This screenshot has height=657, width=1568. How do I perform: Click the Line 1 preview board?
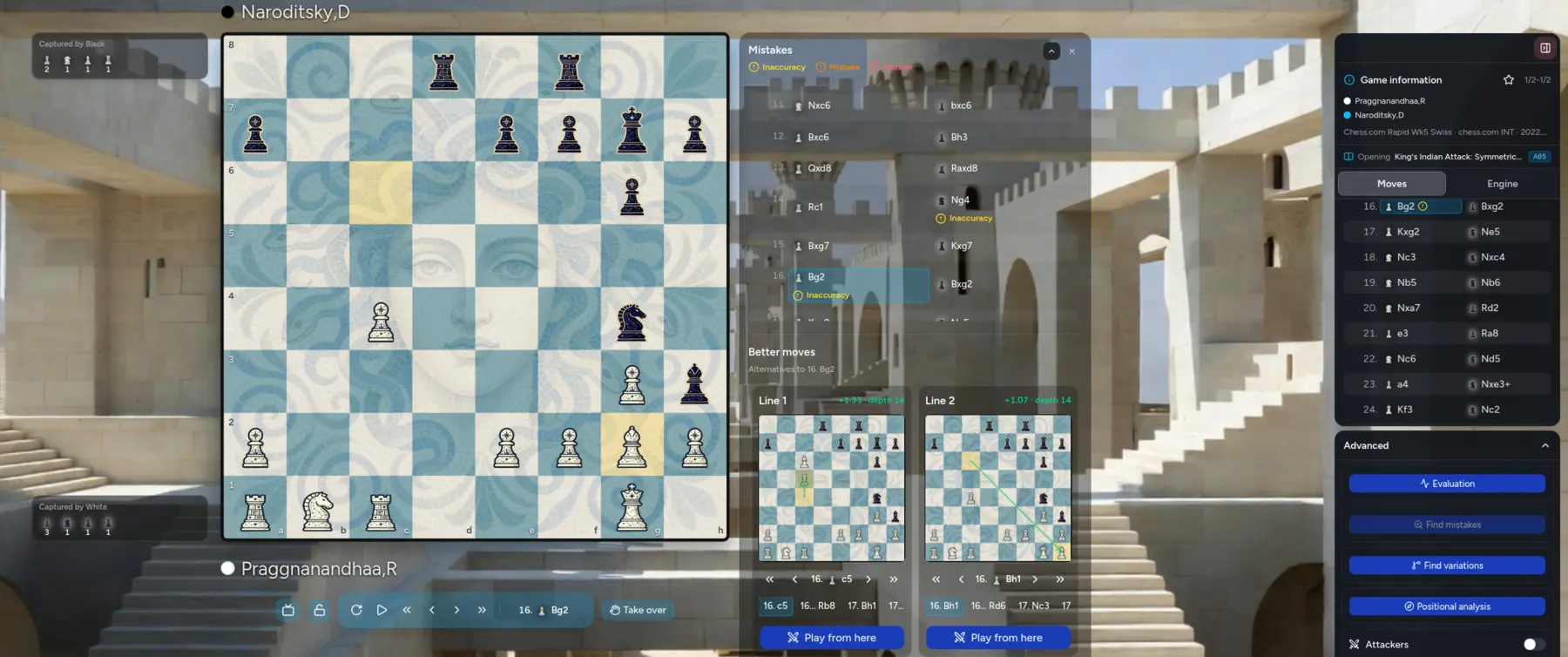[x=831, y=488]
